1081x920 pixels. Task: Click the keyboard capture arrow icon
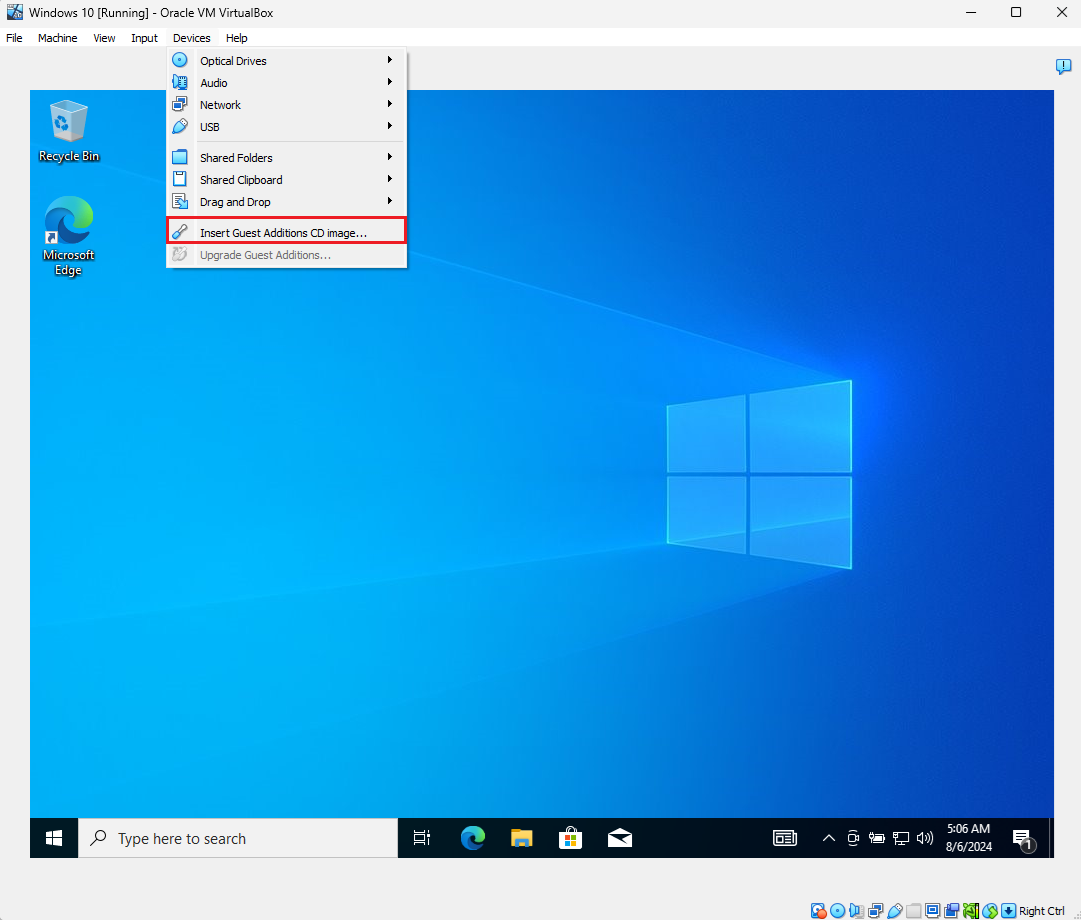click(x=1009, y=911)
